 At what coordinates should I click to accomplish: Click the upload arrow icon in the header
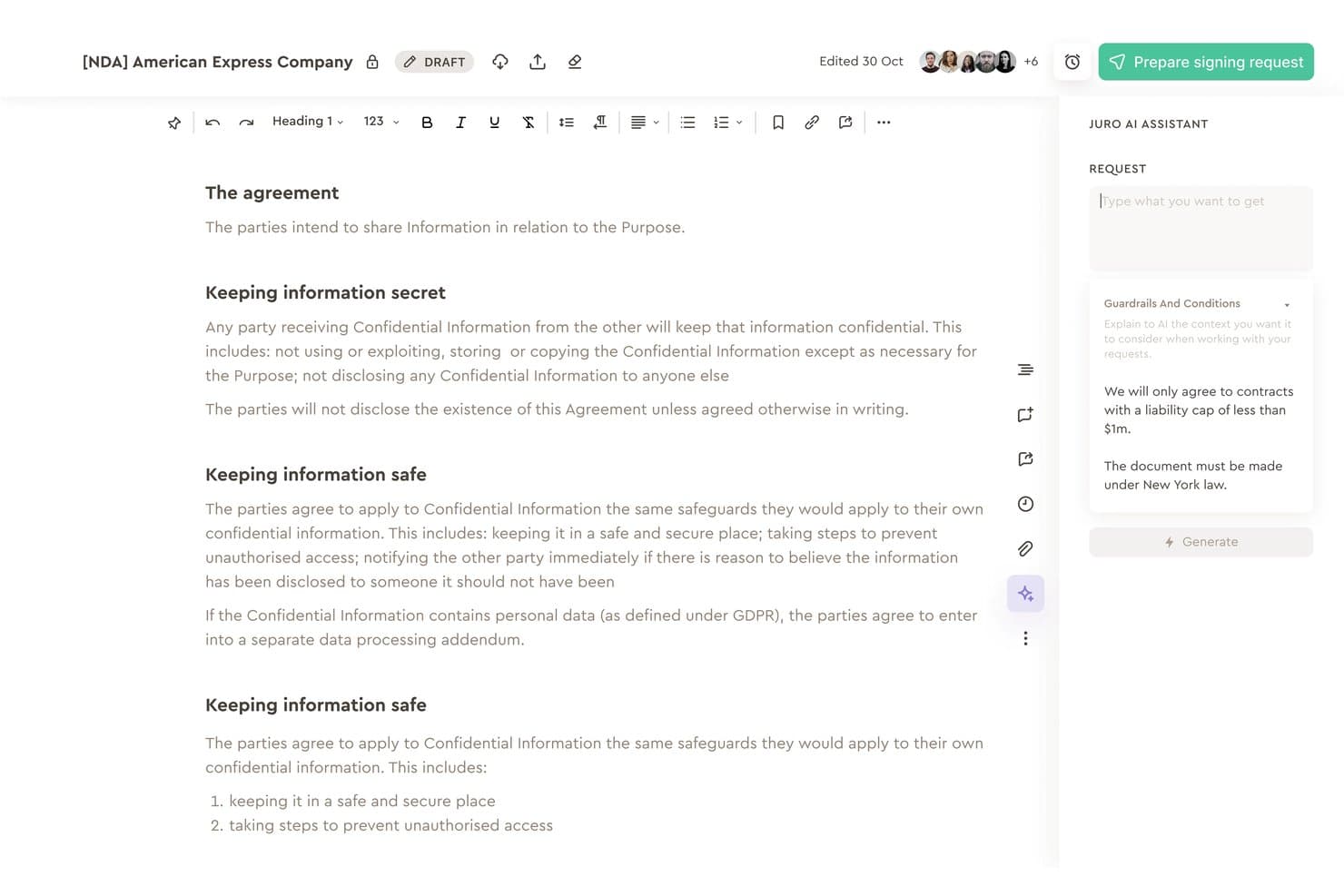click(538, 62)
